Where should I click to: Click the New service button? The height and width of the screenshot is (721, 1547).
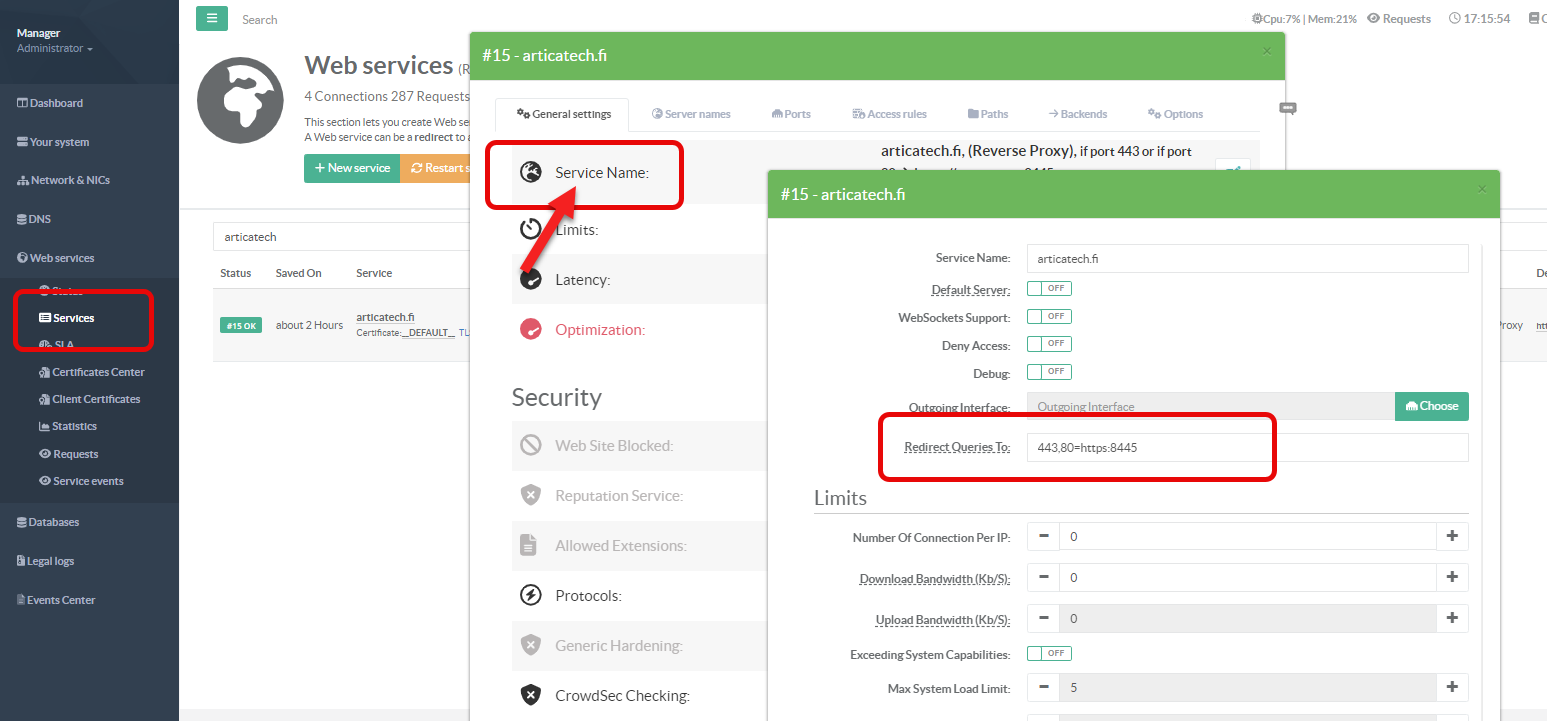[x=352, y=168]
